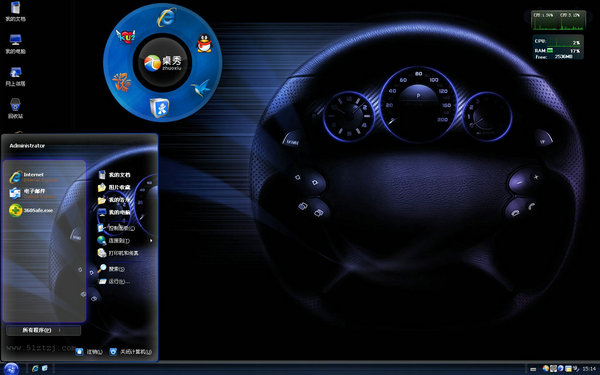600x375 pixels.
Task: Click the Start orb on the taskbar
Action: coord(11,369)
